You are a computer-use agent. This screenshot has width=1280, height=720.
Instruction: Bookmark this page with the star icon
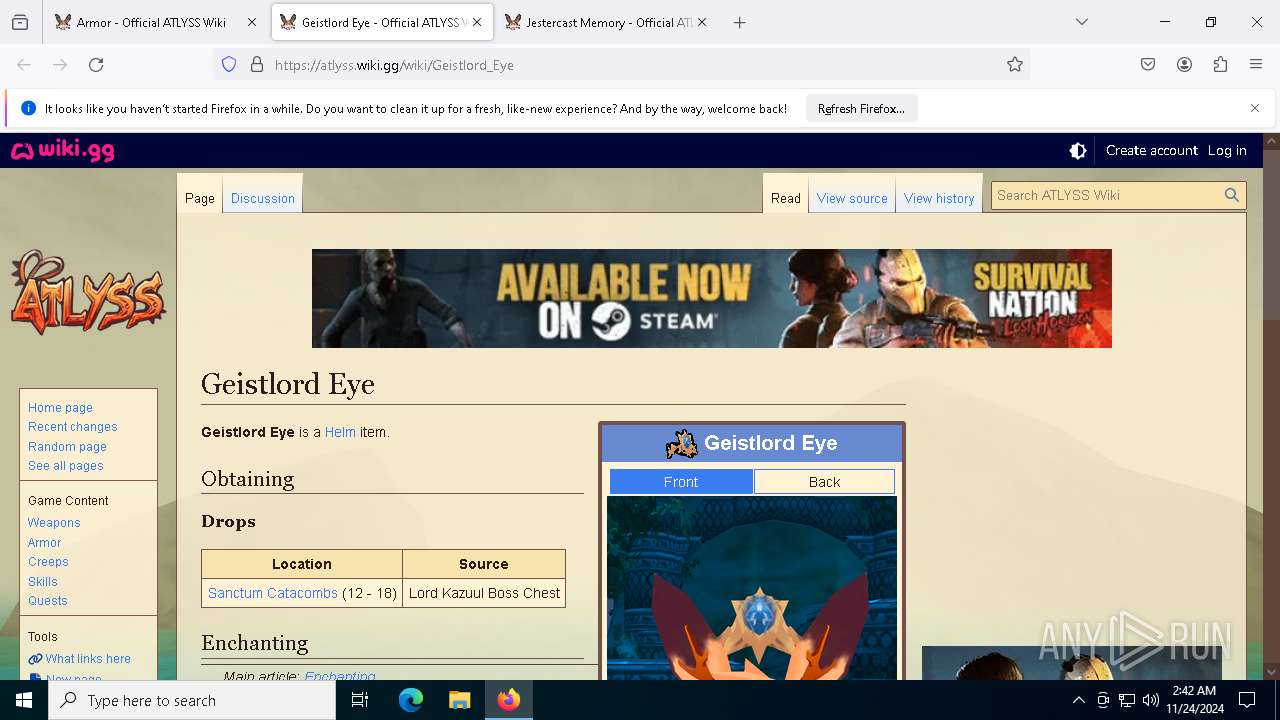pyautogui.click(x=1015, y=65)
